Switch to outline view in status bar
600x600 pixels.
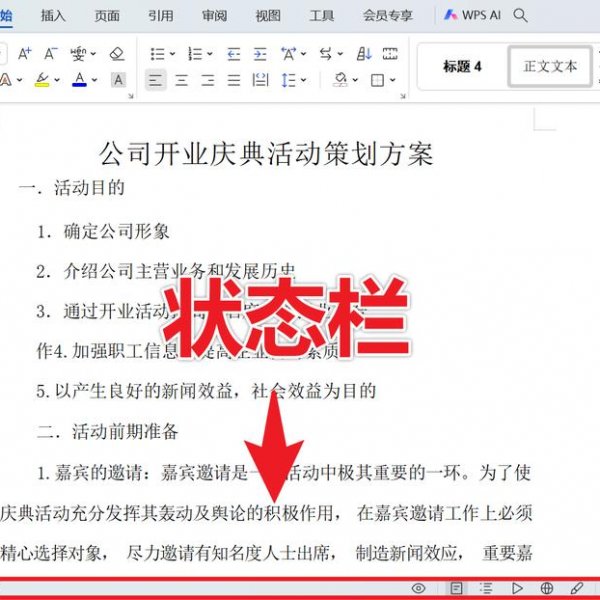tap(486, 589)
